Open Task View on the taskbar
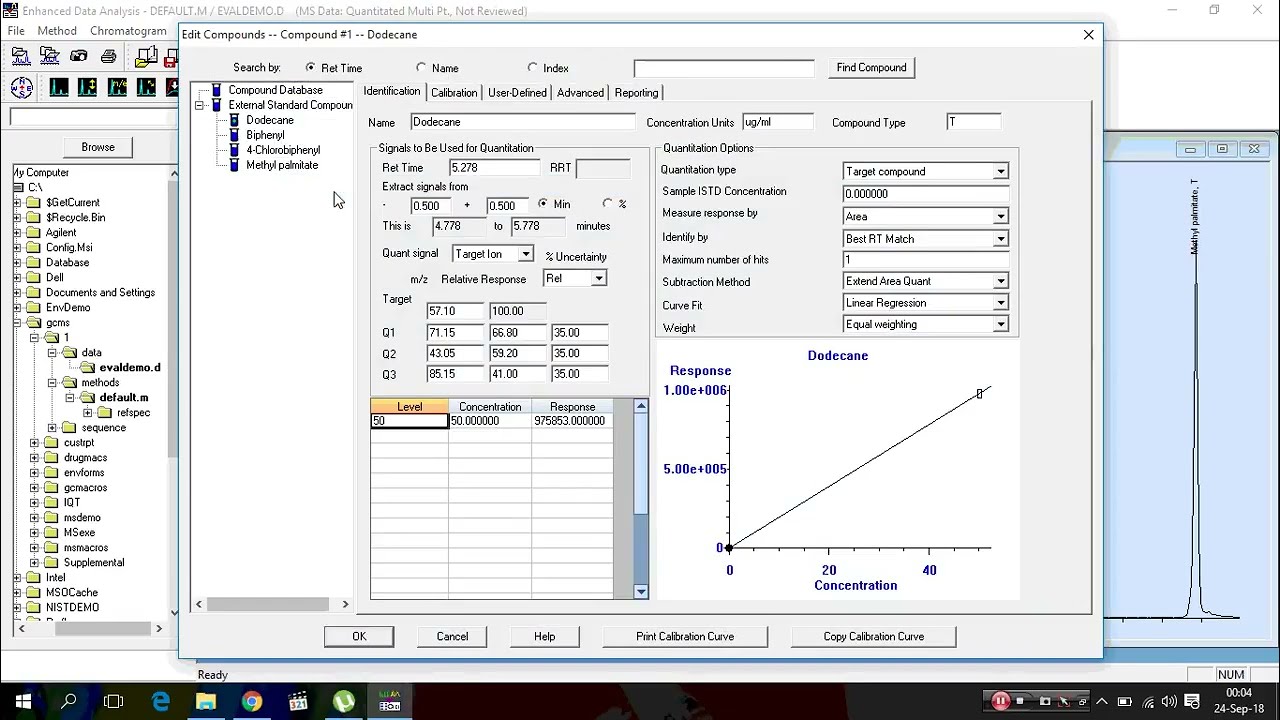Viewport: 1280px width, 720px height. 113,701
